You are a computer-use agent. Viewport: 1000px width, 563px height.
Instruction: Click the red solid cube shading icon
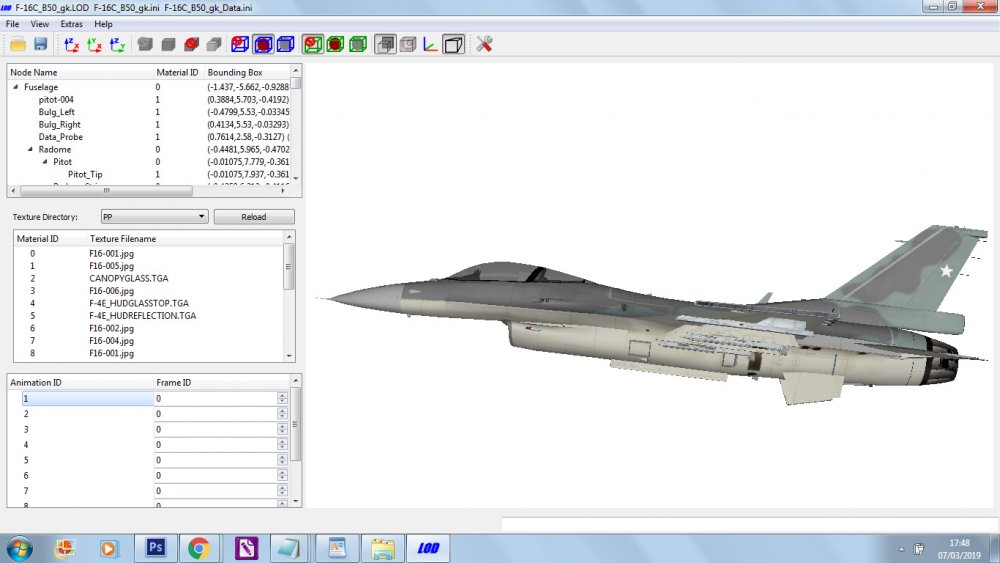point(191,44)
